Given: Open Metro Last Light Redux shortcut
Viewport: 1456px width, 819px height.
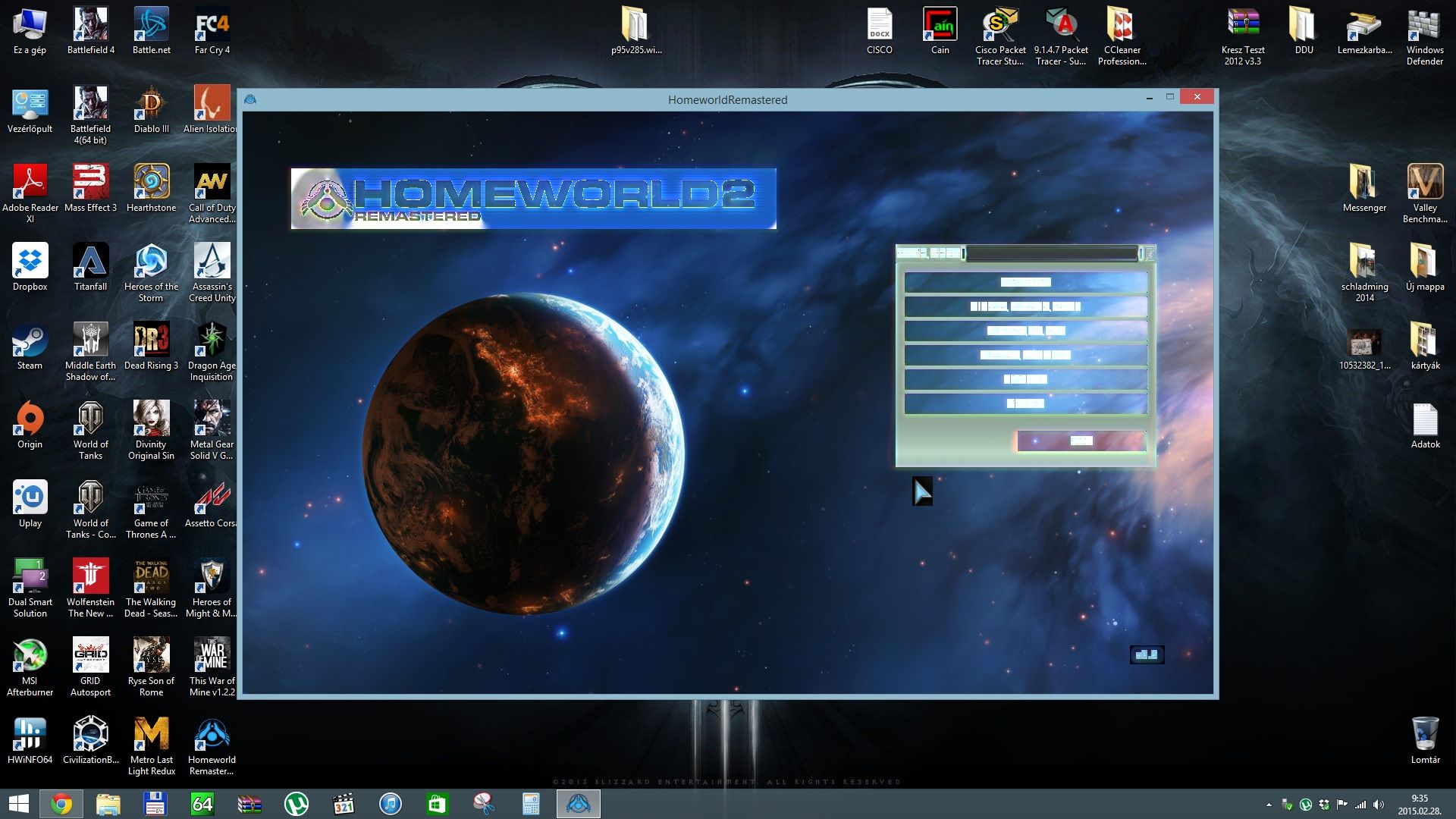Looking at the screenshot, I should click(151, 746).
